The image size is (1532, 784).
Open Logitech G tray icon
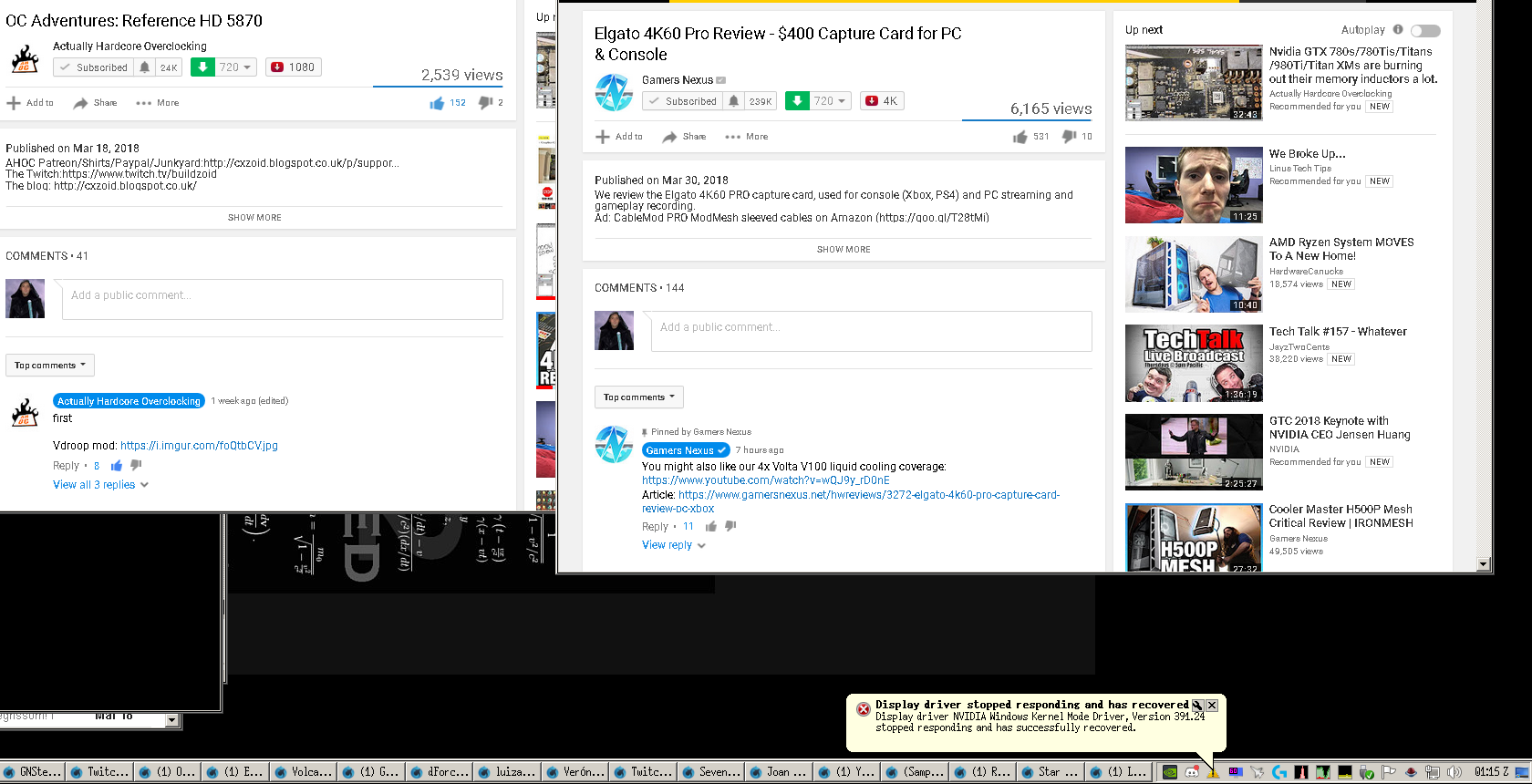point(1278,772)
